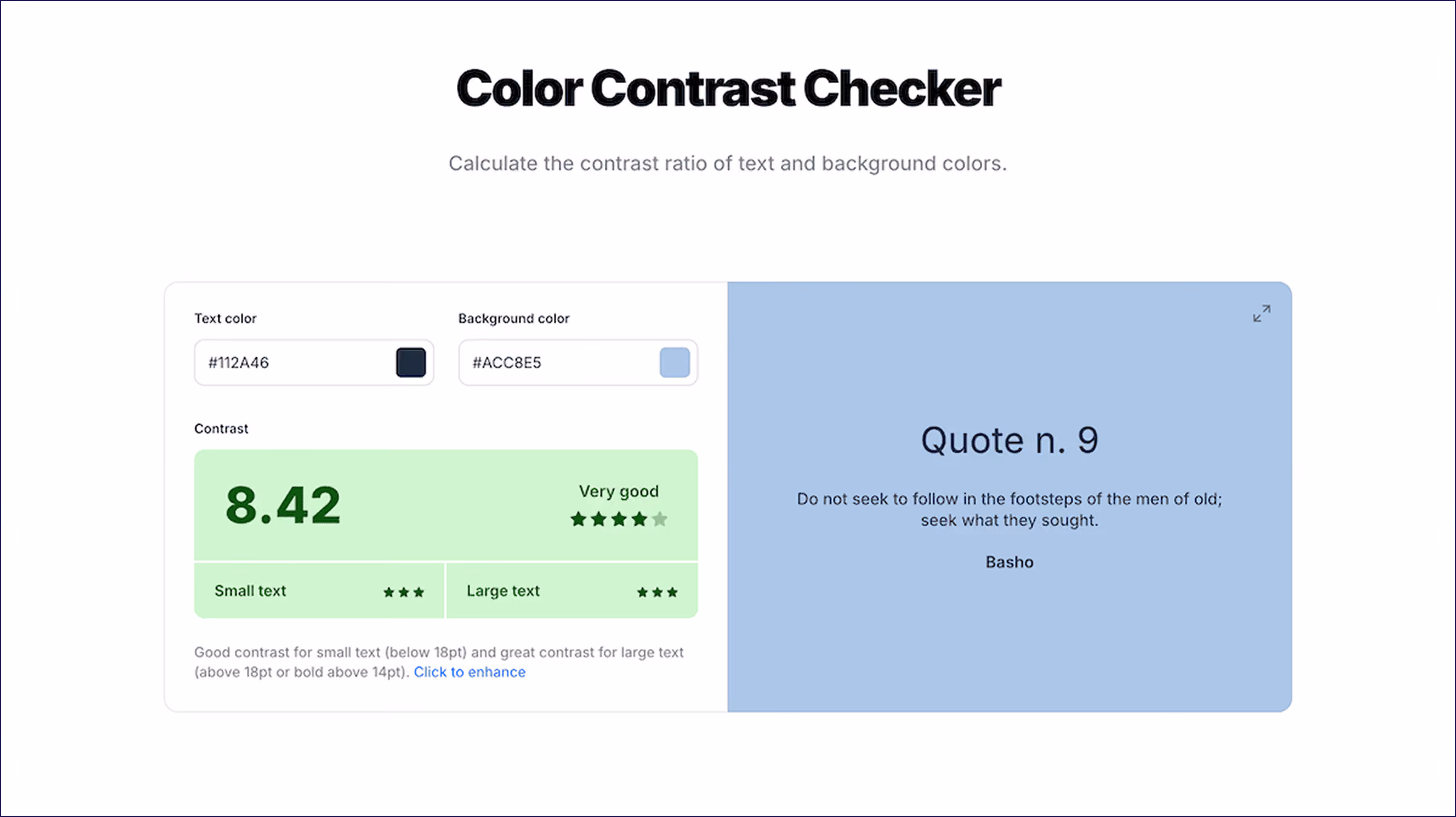Click the faded fifth star in rating
1456x817 pixels.
coord(659,519)
